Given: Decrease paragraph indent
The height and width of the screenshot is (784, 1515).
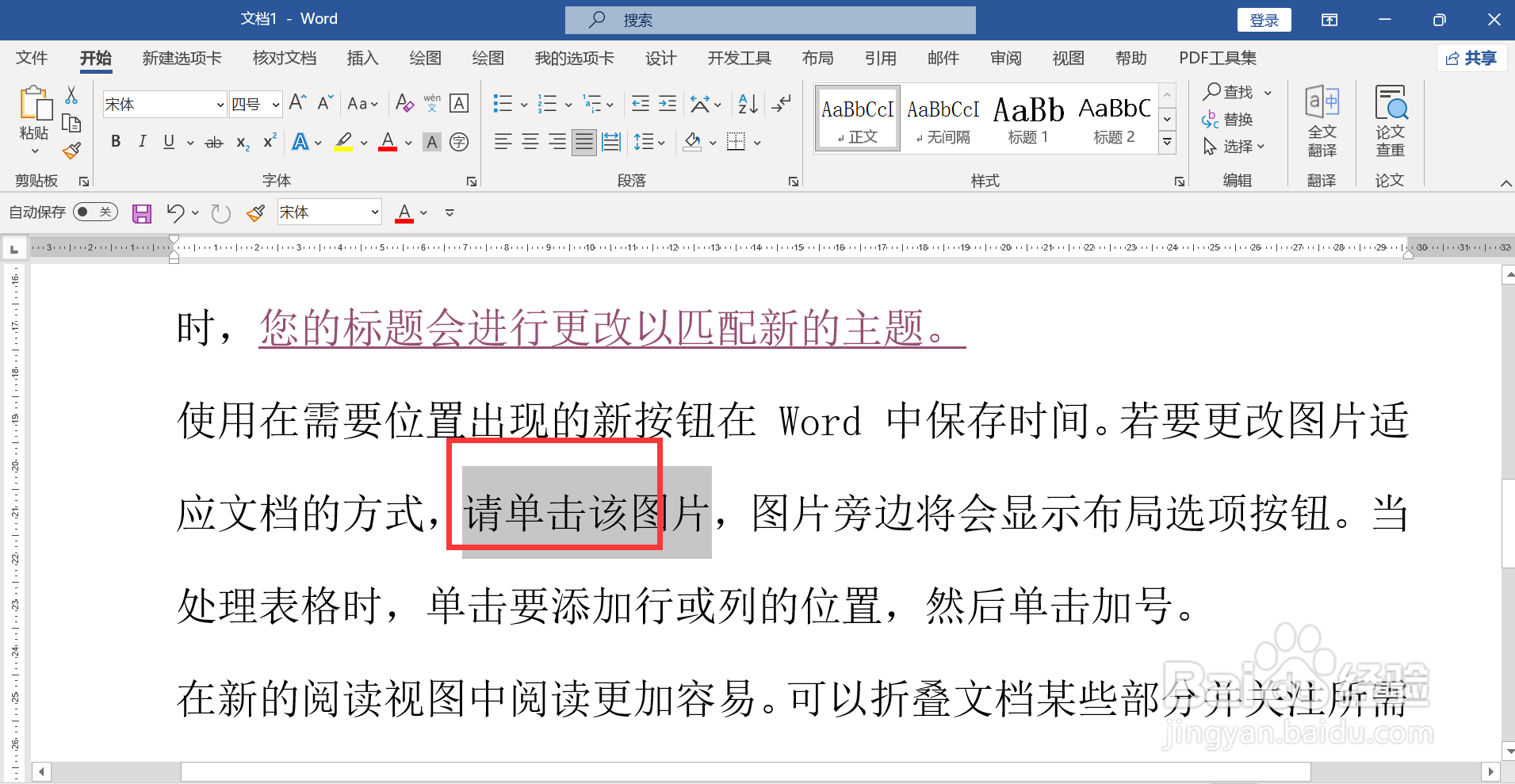Looking at the screenshot, I should point(641,103).
